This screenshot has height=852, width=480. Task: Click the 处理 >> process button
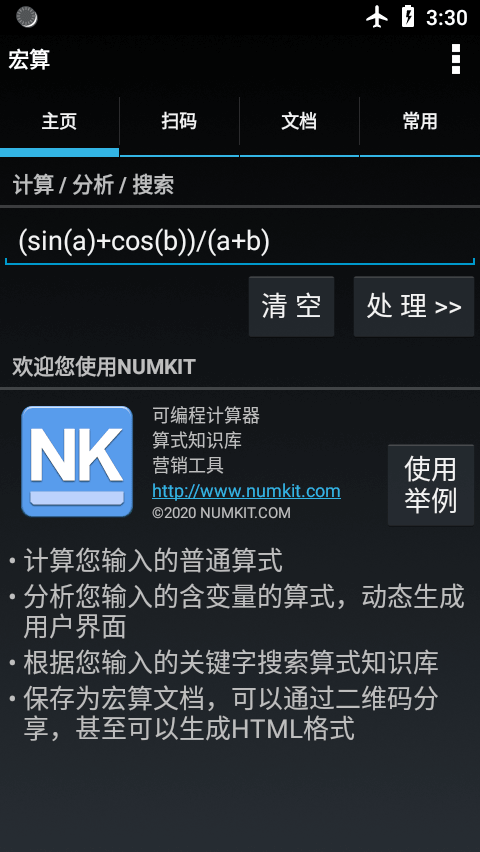click(x=414, y=306)
